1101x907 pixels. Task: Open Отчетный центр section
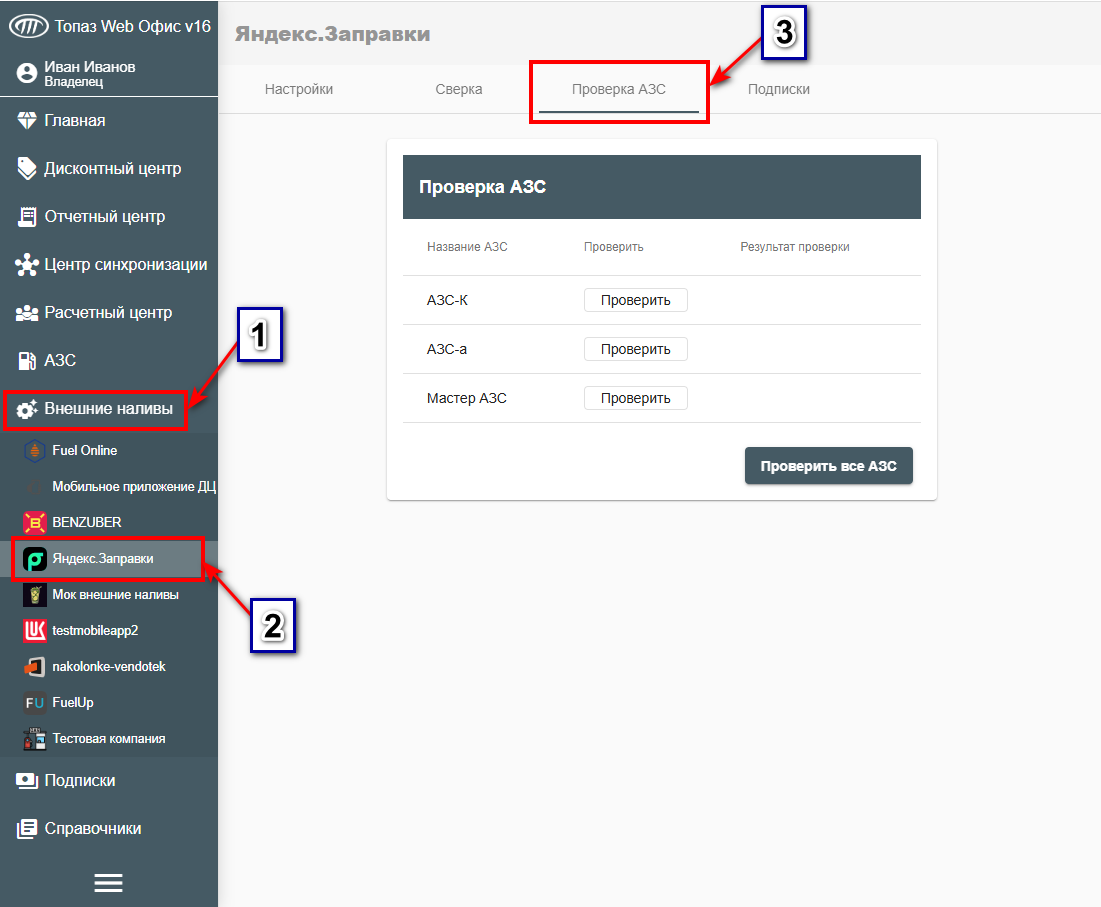[x=109, y=217]
